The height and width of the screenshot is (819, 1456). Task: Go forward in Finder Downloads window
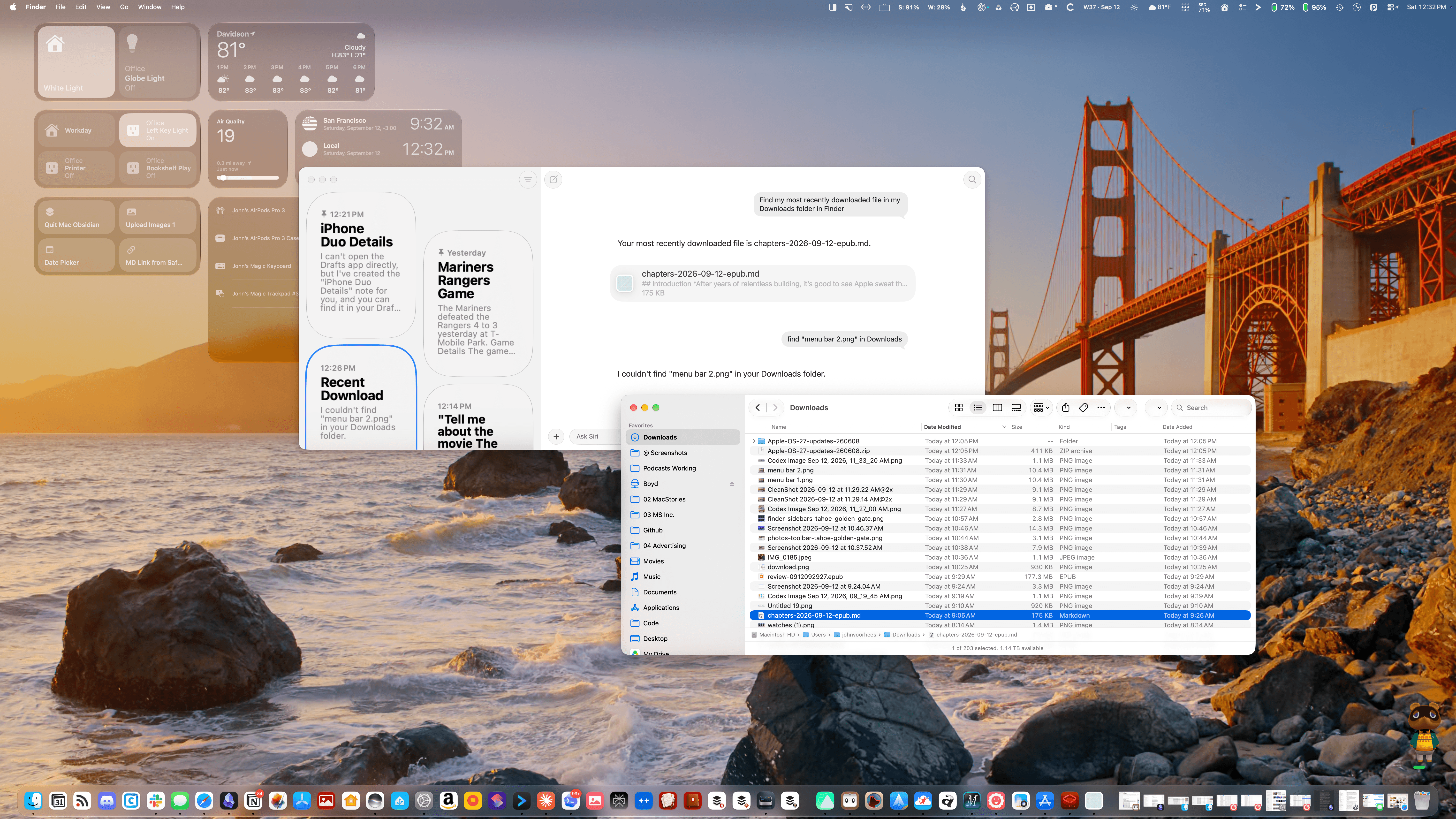click(775, 408)
